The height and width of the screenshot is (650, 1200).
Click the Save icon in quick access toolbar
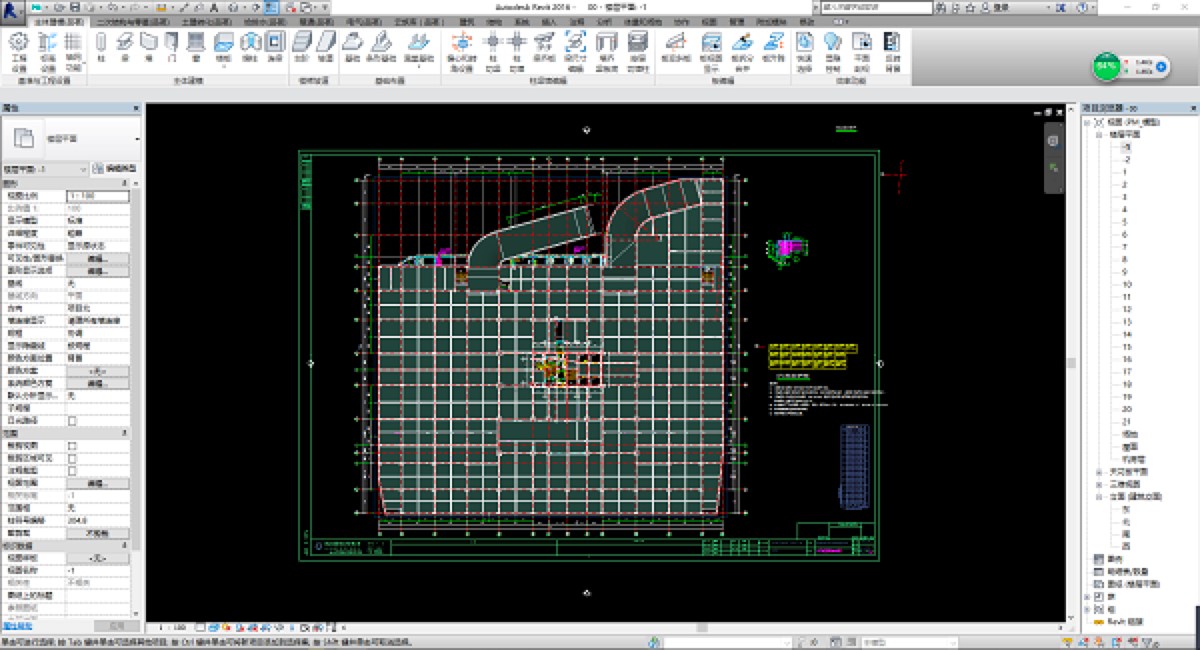pos(75,7)
